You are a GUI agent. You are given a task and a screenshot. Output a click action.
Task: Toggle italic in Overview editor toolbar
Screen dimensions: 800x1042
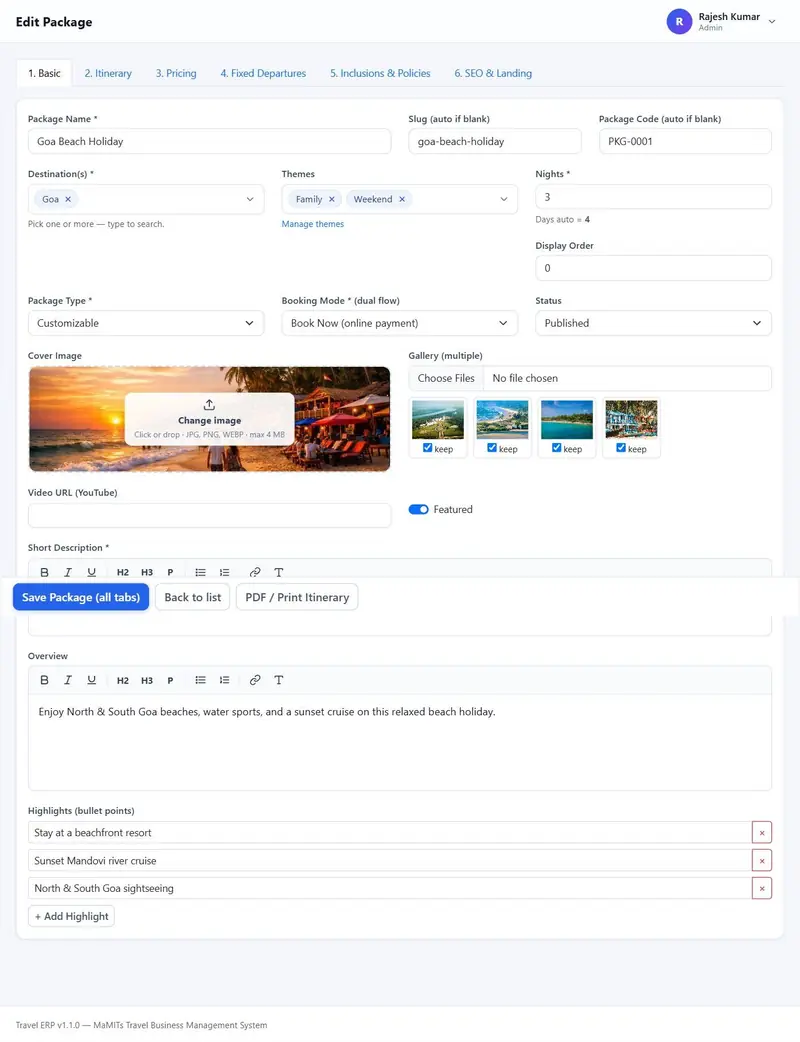point(68,680)
